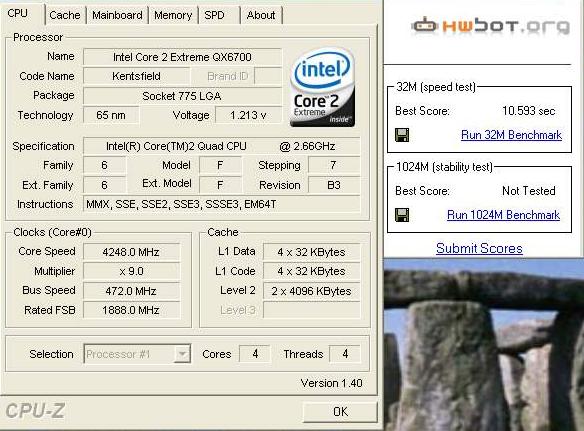584x431 pixels.
Task: Click the Threads count field
Action: pos(345,354)
